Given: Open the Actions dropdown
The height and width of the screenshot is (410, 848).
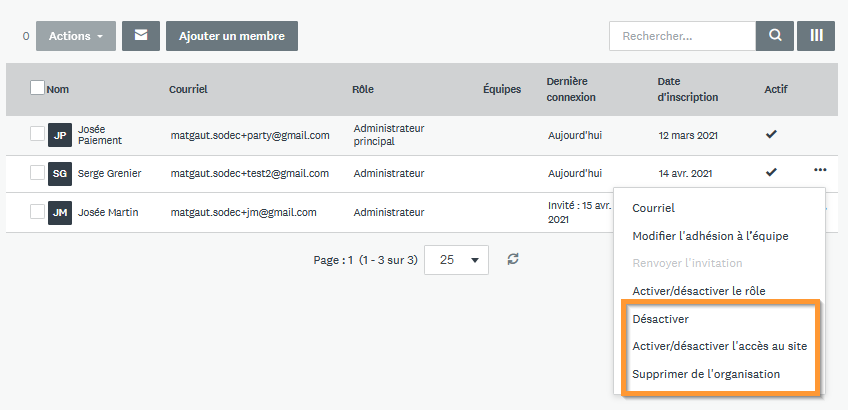Looking at the screenshot, I should coord(76,36).
